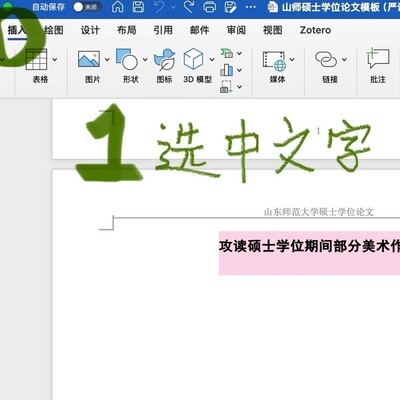Viewport: 400px width, 400px height.
Task: Expand the 链接 link dropdown arrow
Action: pyautogui.click(x=344, y=60)
